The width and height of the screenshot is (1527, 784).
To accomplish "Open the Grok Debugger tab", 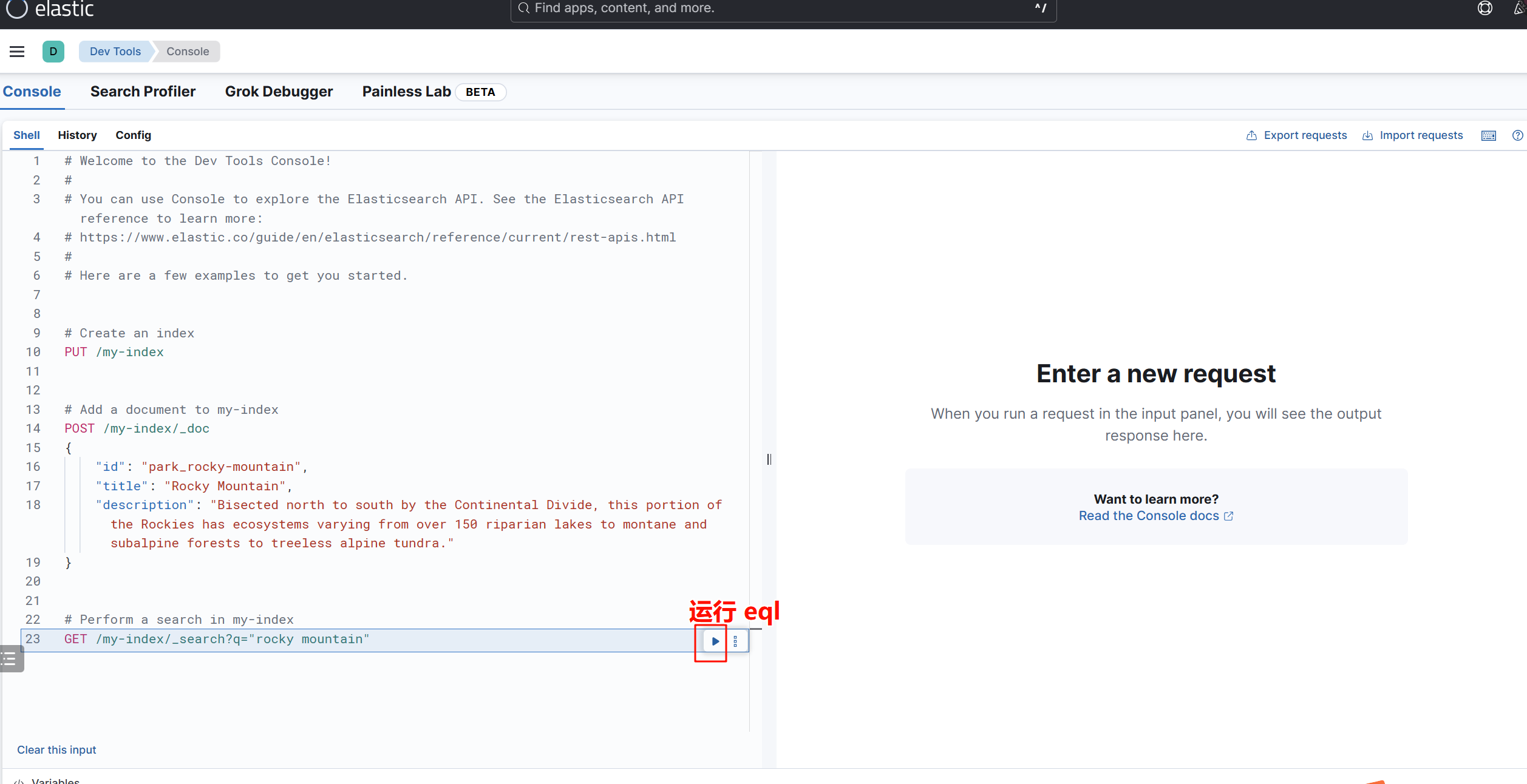I will pos(279,92).
